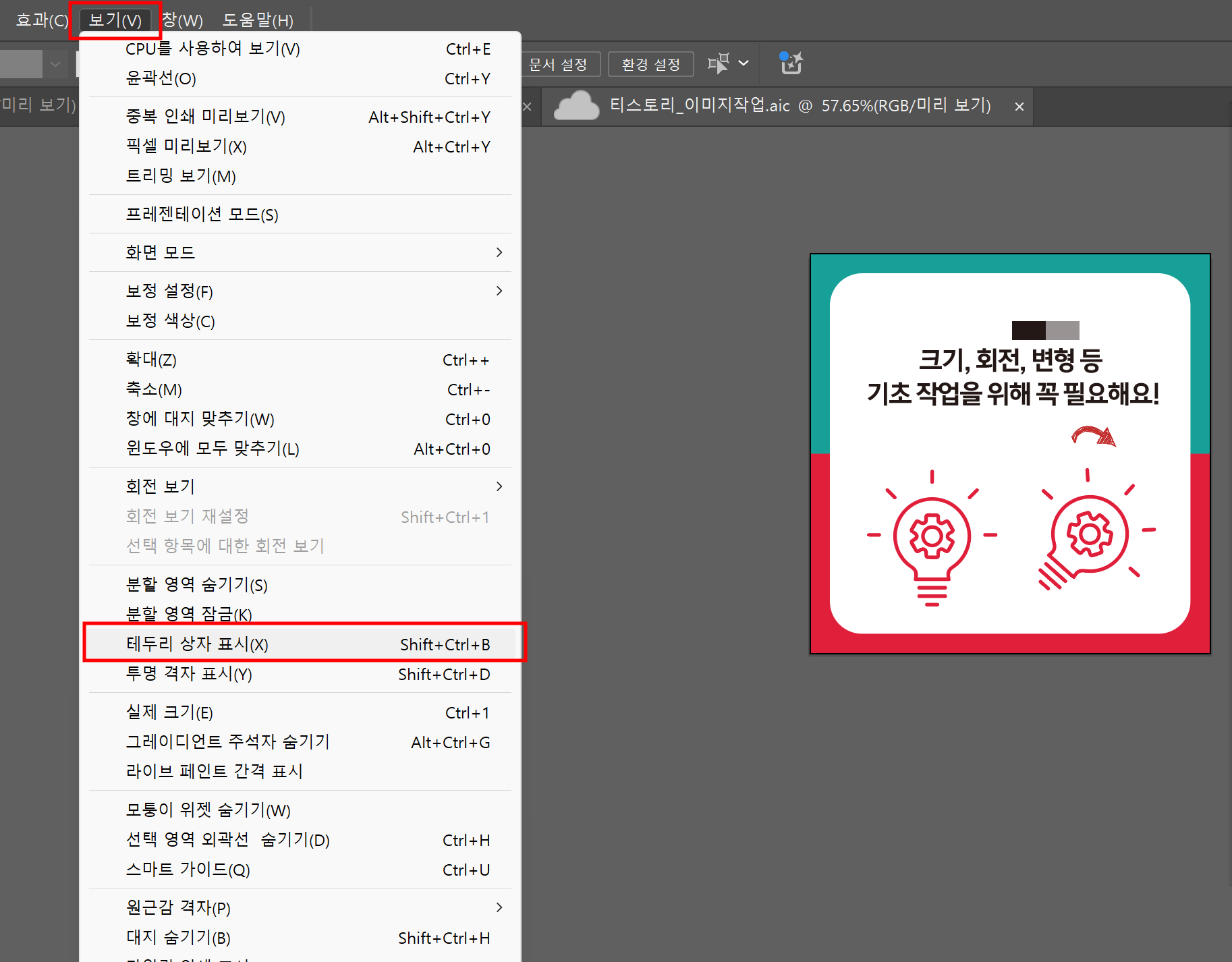Open the 문서 설정 dialog
1232x962 pixels.
(x=559, y=63)
